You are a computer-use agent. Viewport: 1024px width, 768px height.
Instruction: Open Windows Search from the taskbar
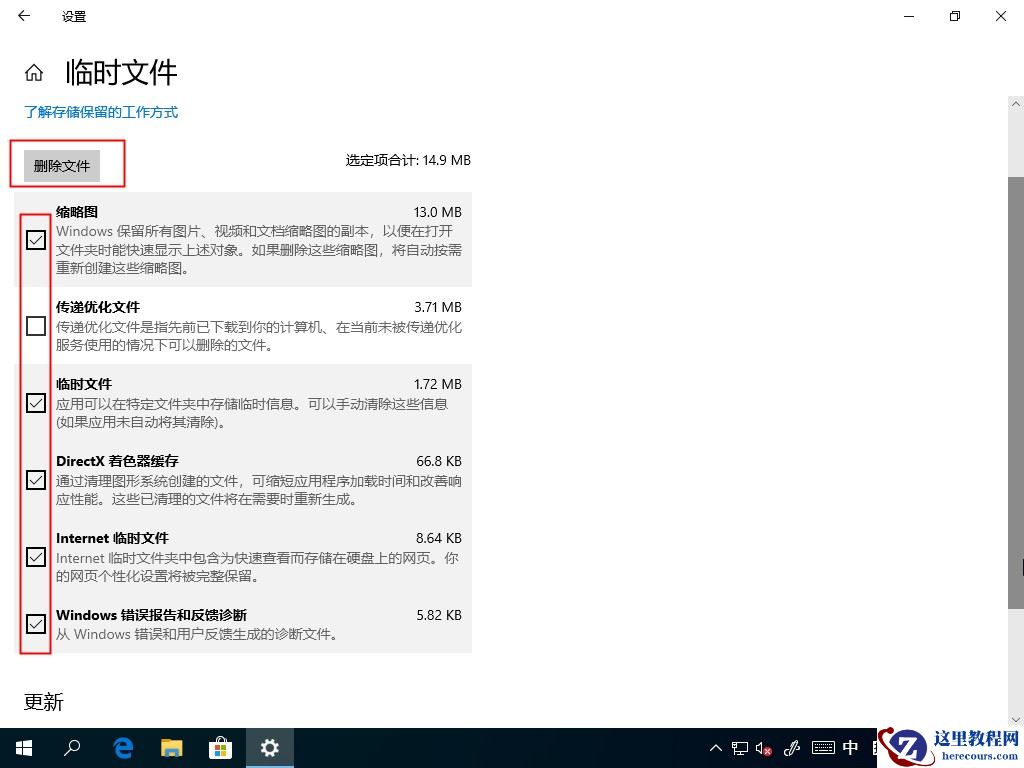(72, 747)
